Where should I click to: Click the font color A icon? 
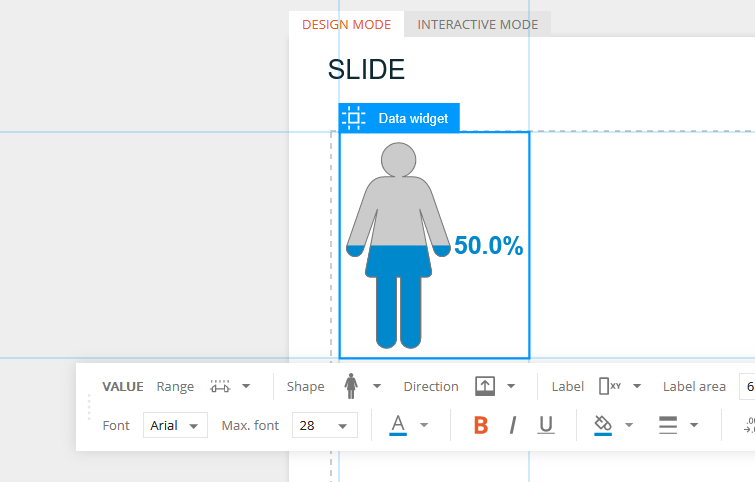coord(398,425)
